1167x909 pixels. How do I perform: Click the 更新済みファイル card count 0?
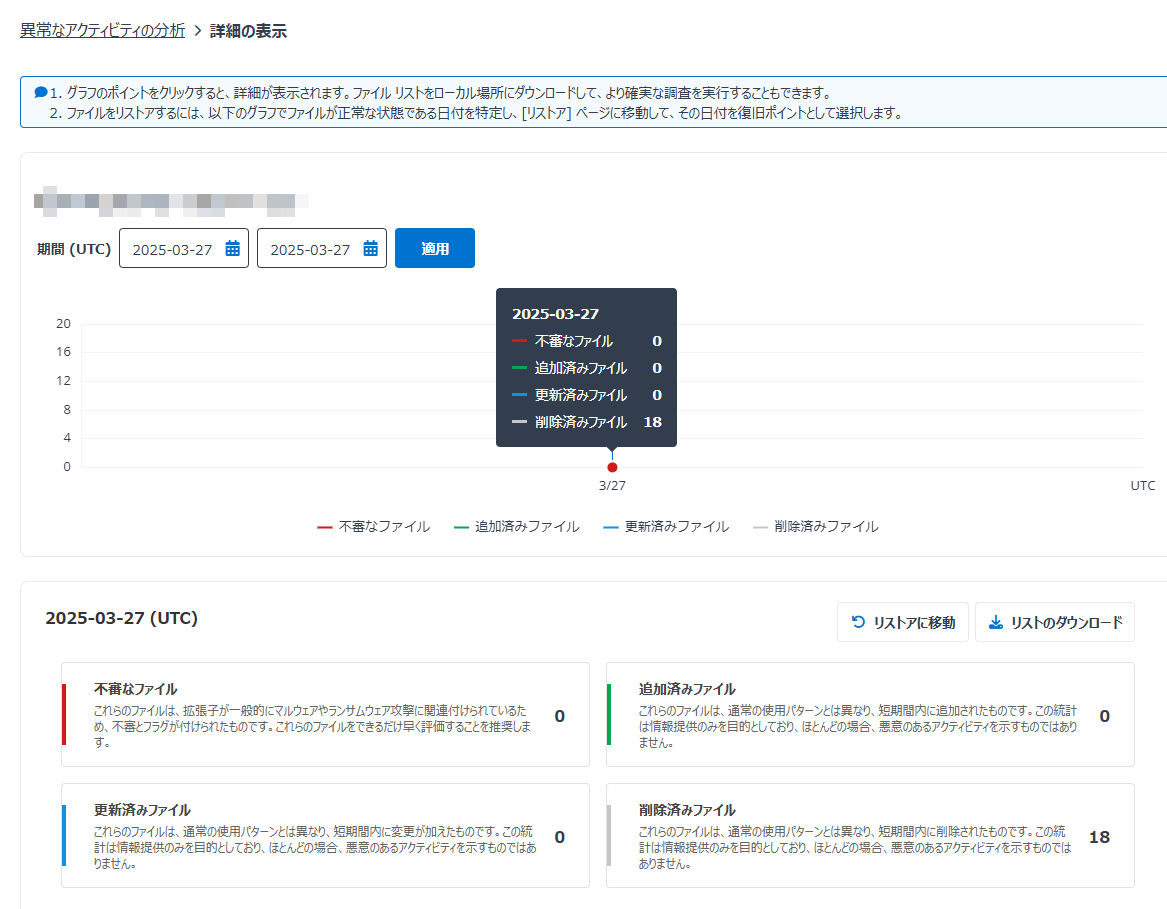click(560, 837)
